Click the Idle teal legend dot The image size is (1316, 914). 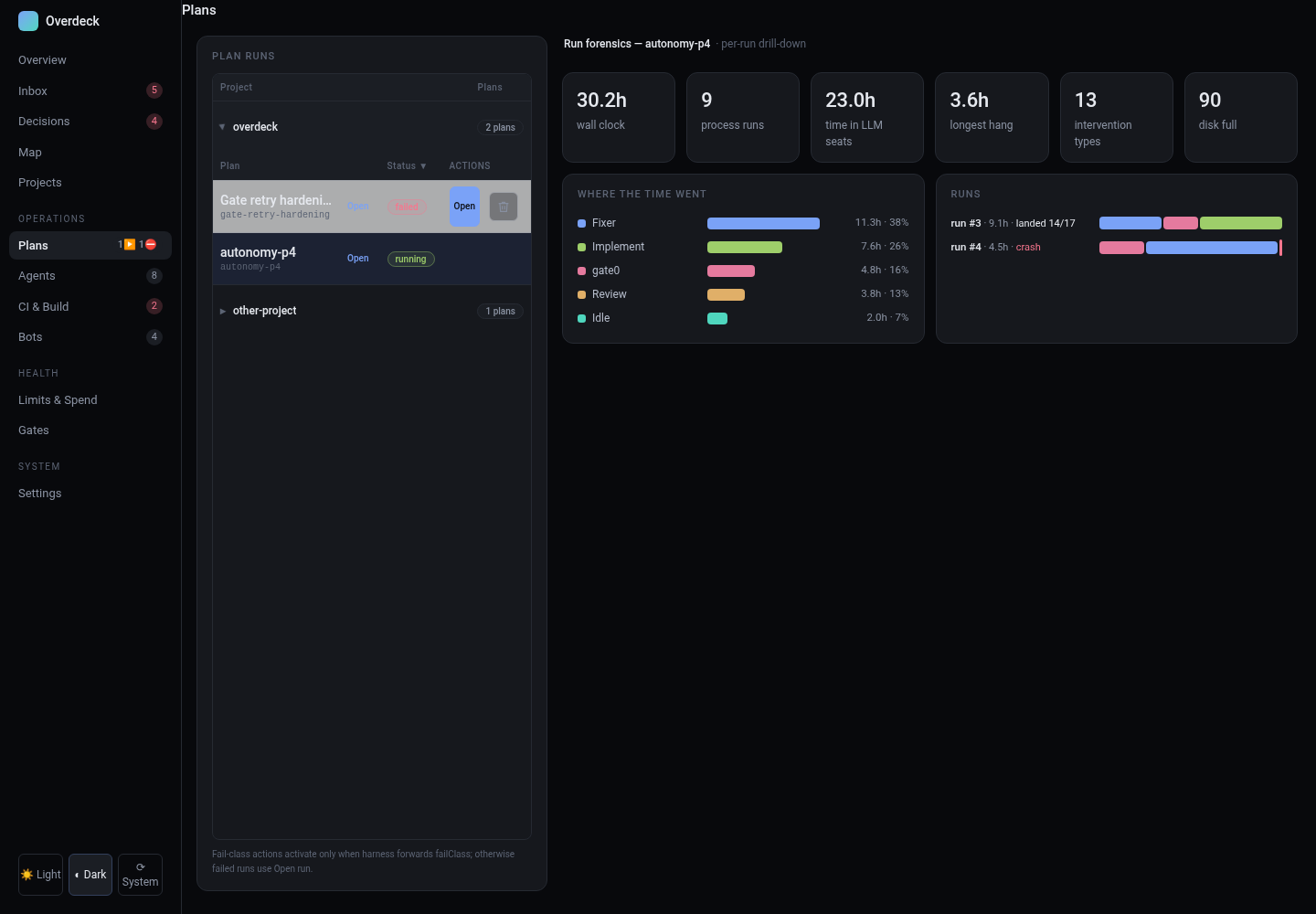[581, 318]
